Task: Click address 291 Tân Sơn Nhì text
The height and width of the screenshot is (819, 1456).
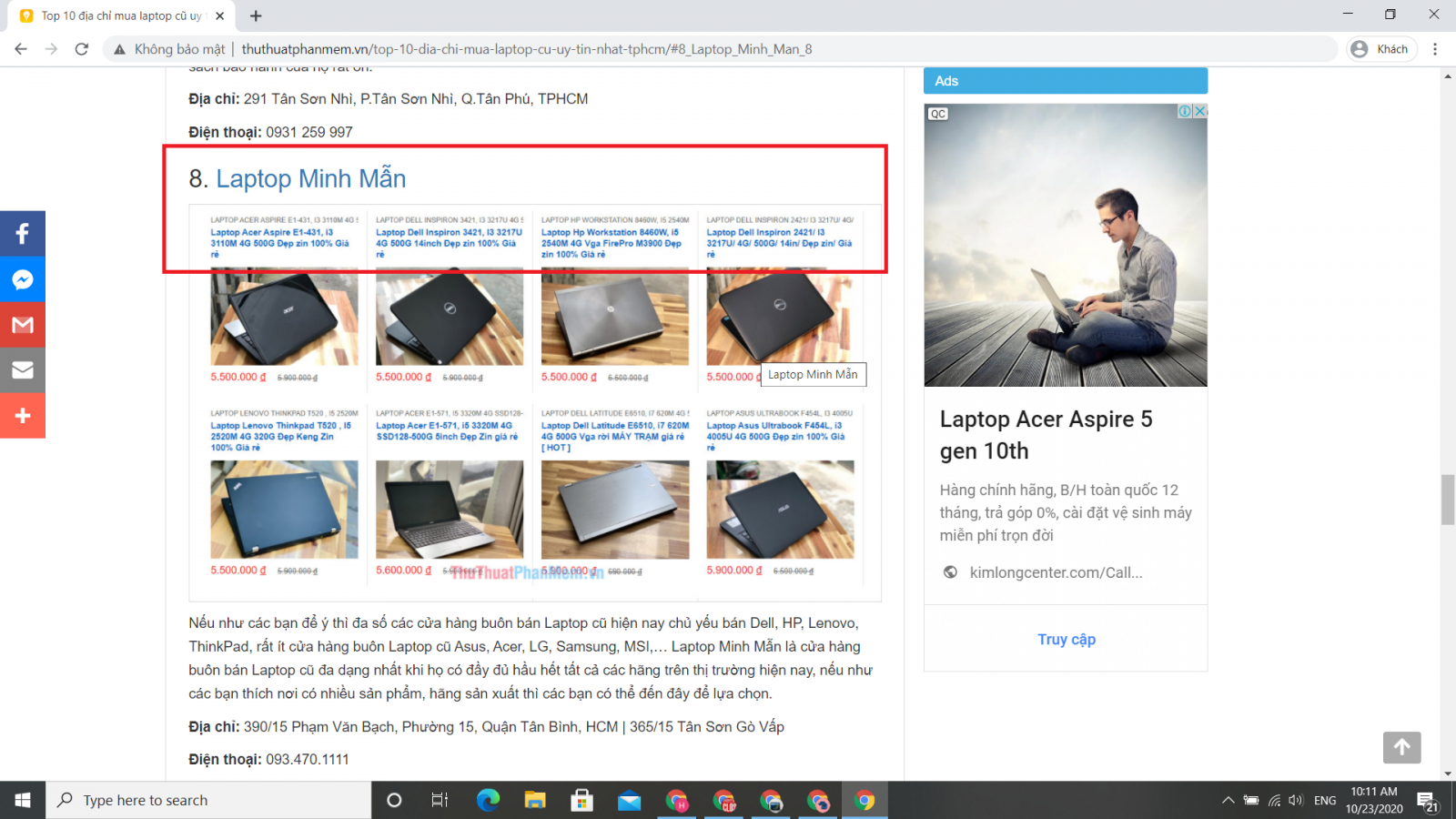Action: (x=416, y=98)
